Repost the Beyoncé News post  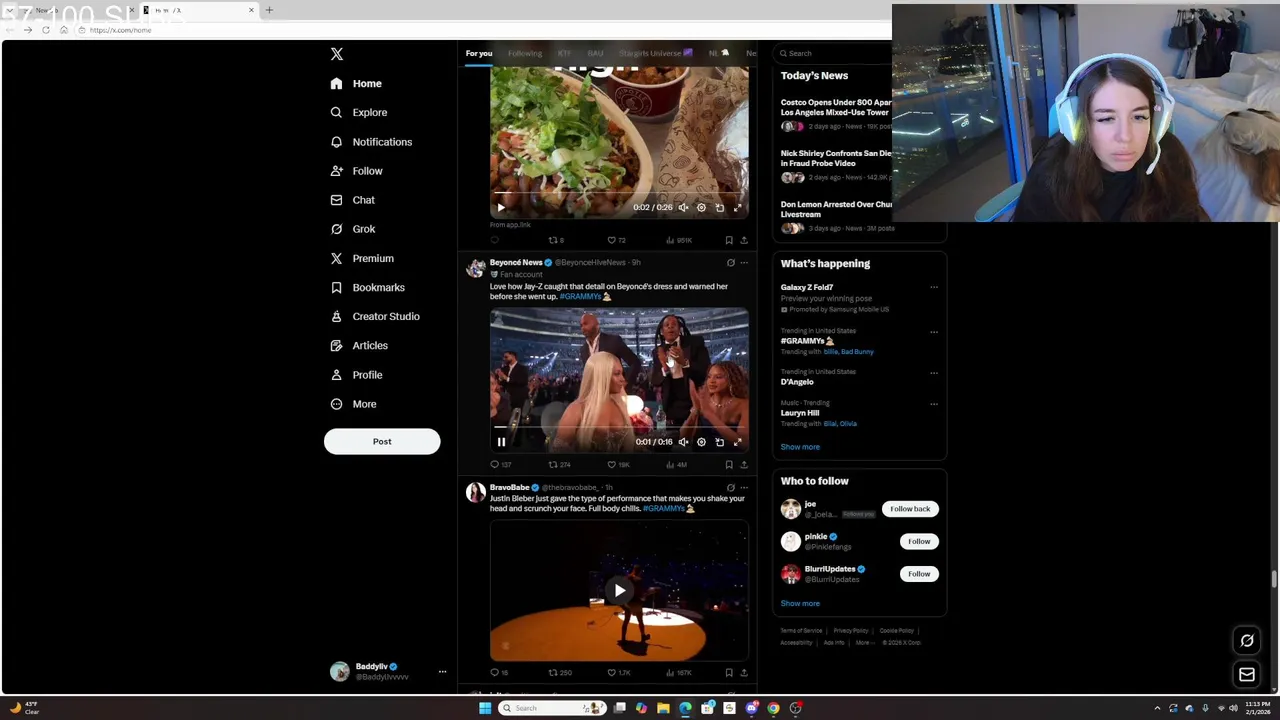click(x=559, y=465)
